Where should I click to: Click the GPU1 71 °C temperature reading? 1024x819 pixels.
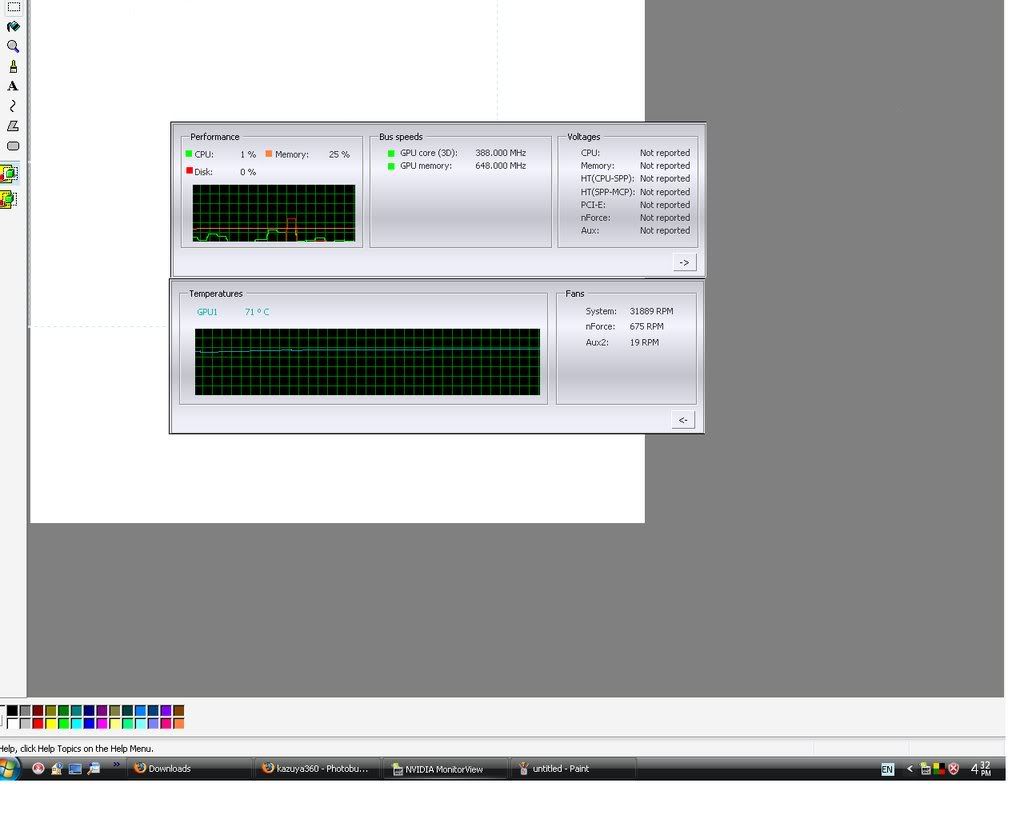[233, 312]
